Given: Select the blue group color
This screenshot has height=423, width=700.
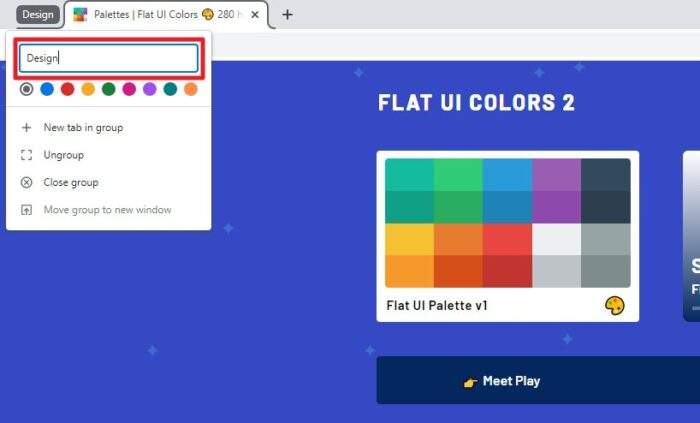Looking at the screenshot, I should pos(47,89).
